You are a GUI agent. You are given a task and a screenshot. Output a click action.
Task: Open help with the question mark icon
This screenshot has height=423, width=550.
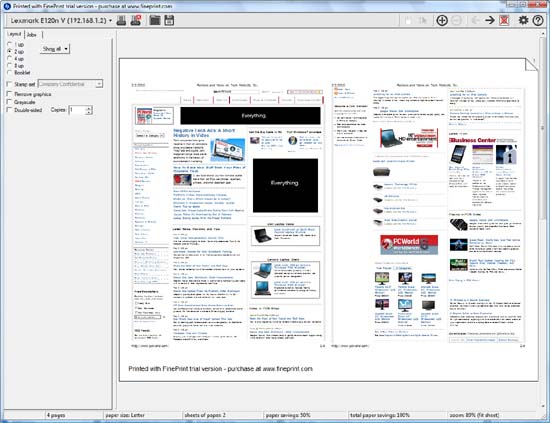tap(538, 20)
